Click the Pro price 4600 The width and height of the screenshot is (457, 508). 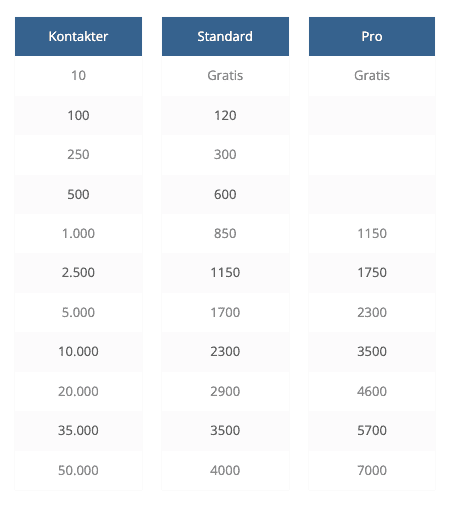click(372, 391)
